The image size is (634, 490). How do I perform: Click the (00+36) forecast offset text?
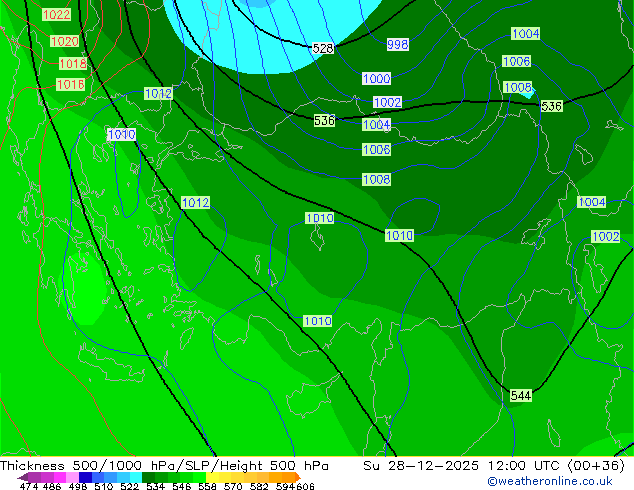tap(596, 465)
